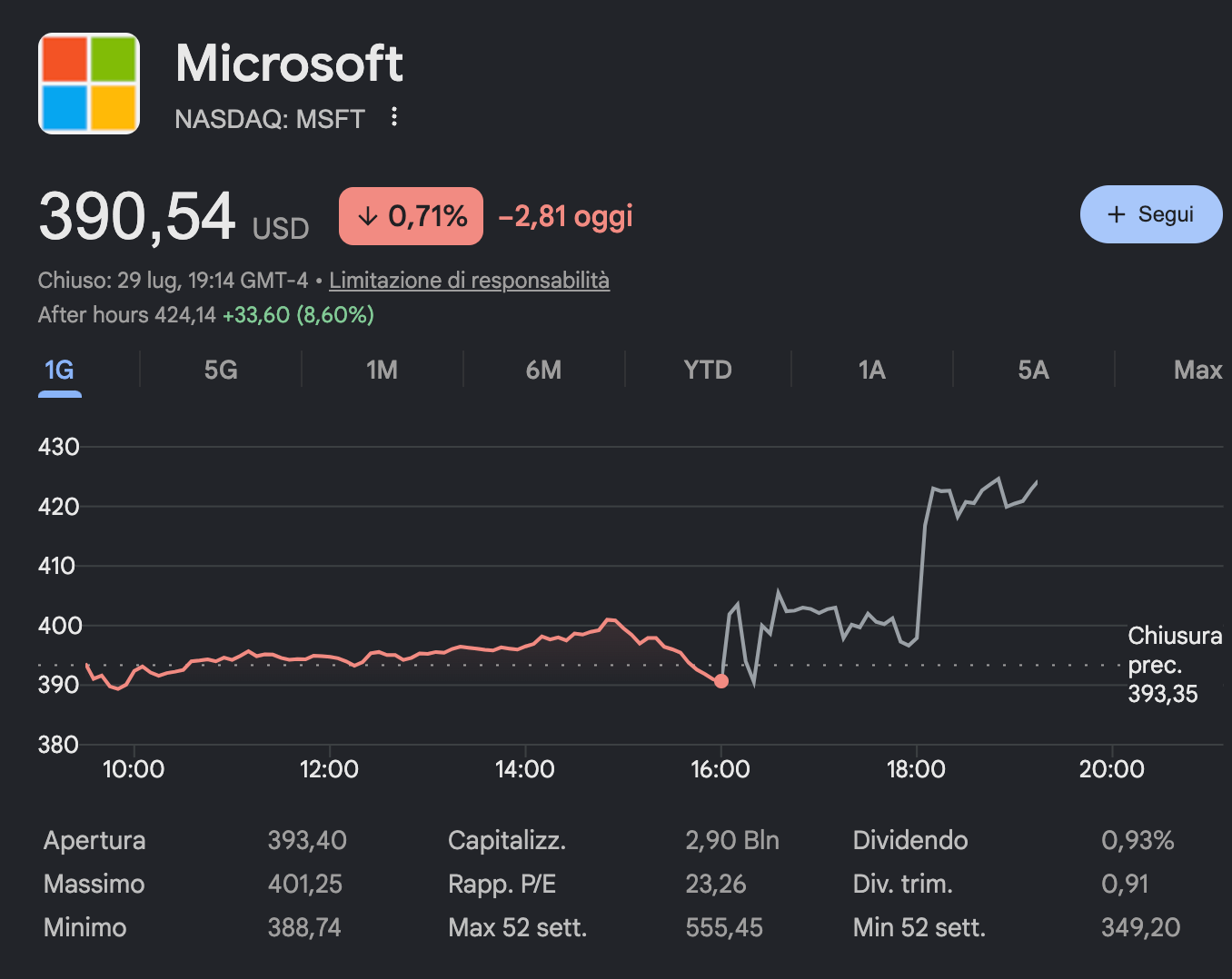Click the Microsoft four-color logo

pos(89,84)
